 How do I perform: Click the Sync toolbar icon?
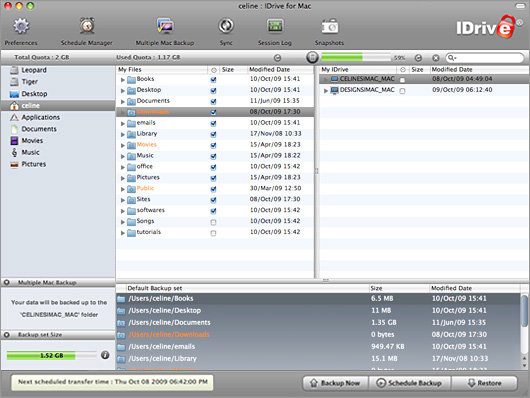(226, 26)
